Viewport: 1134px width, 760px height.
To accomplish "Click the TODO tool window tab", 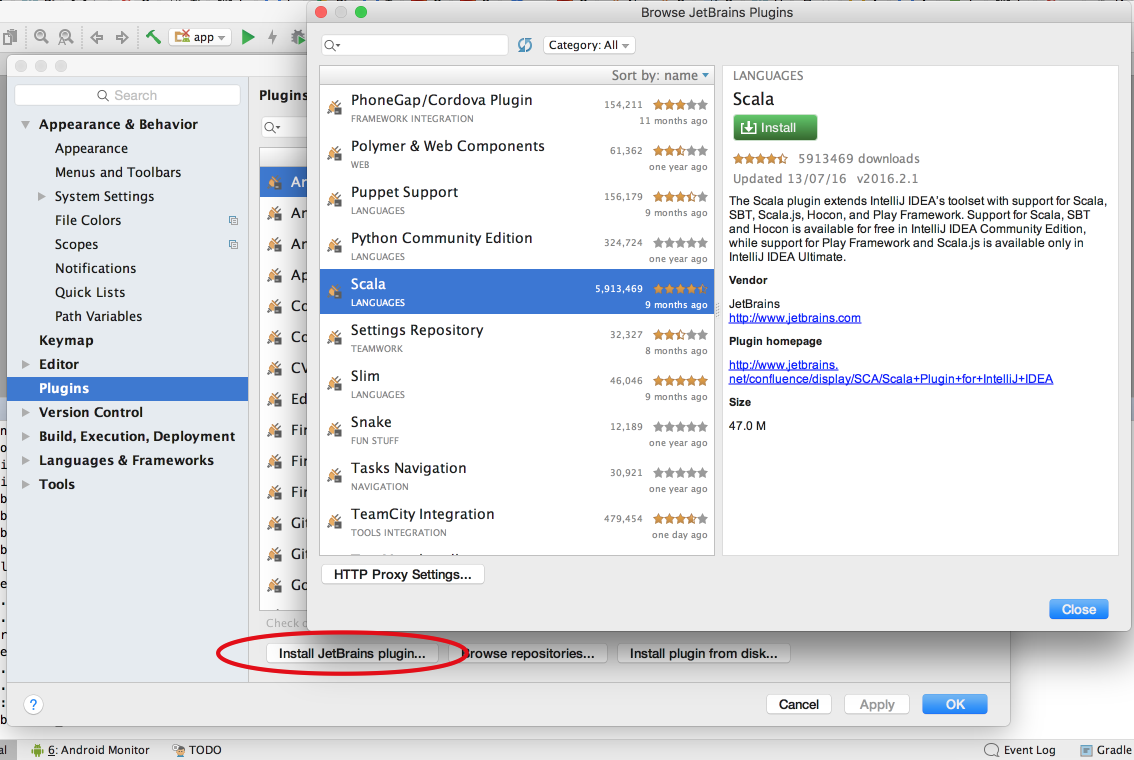I will click(x=197, y=750).
